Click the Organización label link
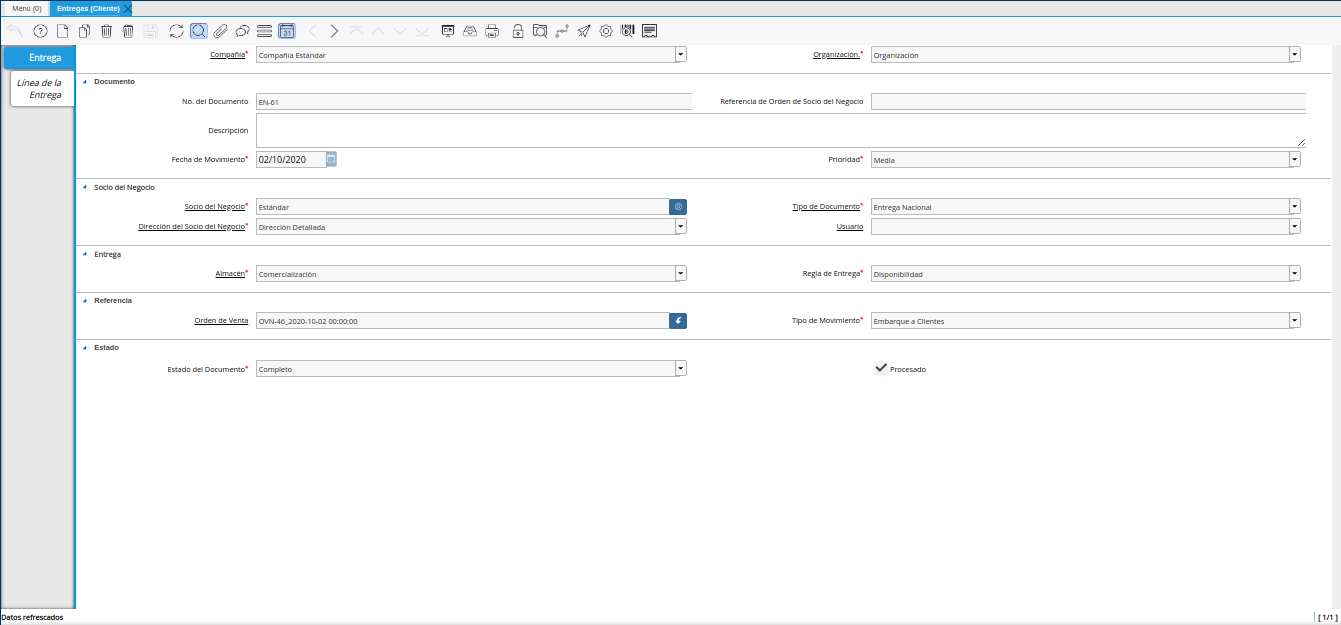The width and height of the screenshot is (1341, 625). (x=836, y=54)
